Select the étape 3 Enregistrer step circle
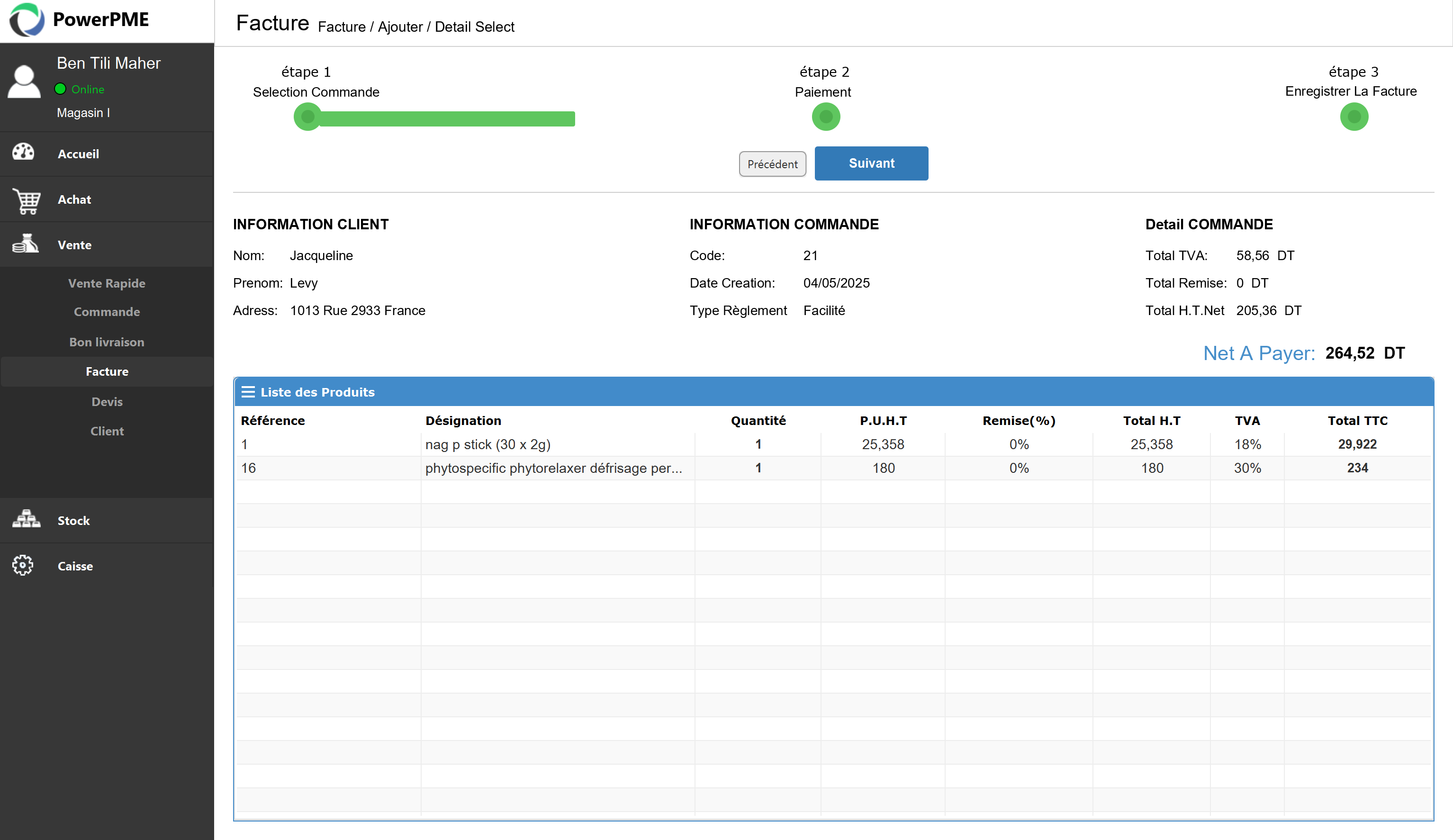The height and width of the screenshot is (840, 1453). (x=1354, y=117)
